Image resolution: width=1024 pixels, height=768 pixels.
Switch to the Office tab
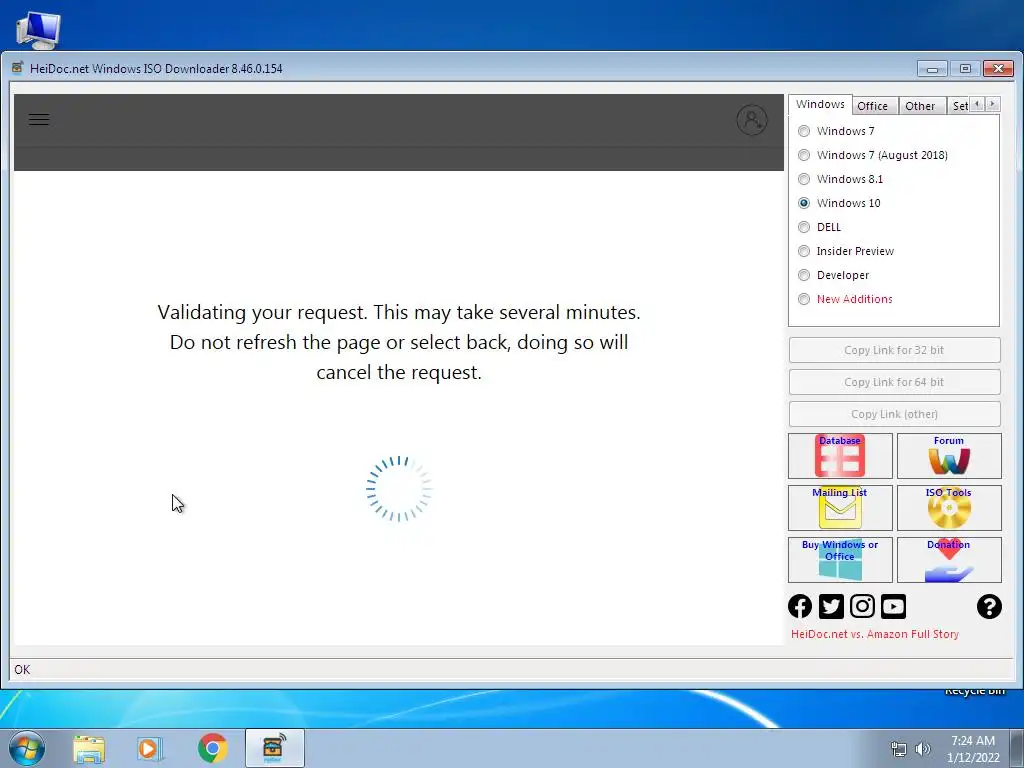pos(872,106)
